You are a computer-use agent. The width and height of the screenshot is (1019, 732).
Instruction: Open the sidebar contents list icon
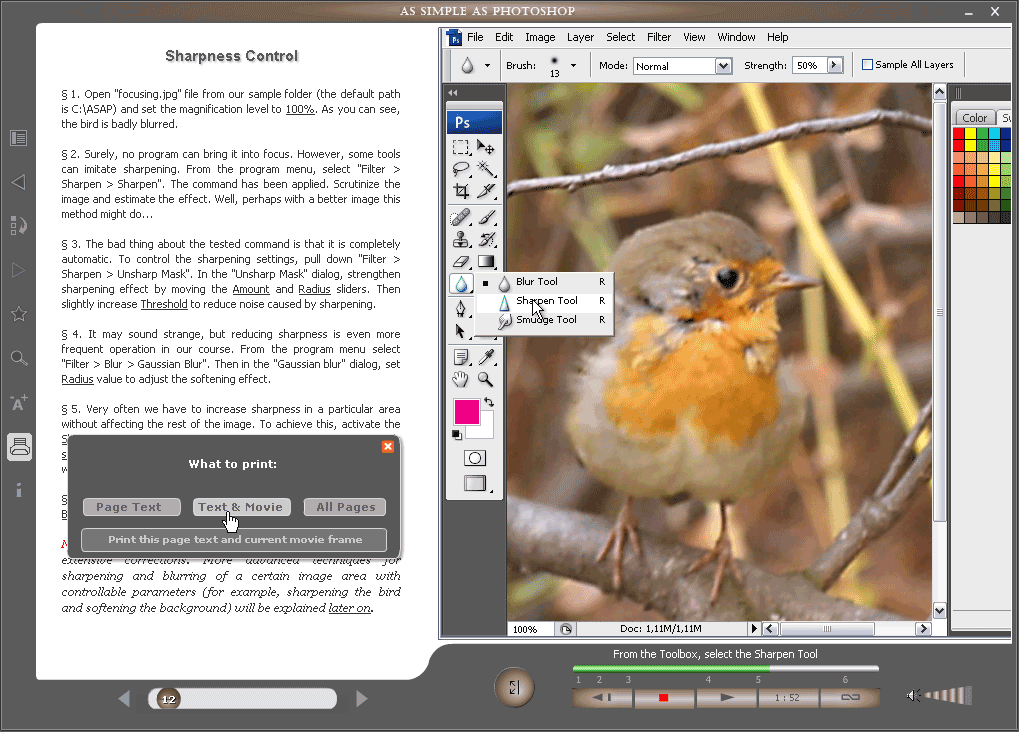point(19,138)
